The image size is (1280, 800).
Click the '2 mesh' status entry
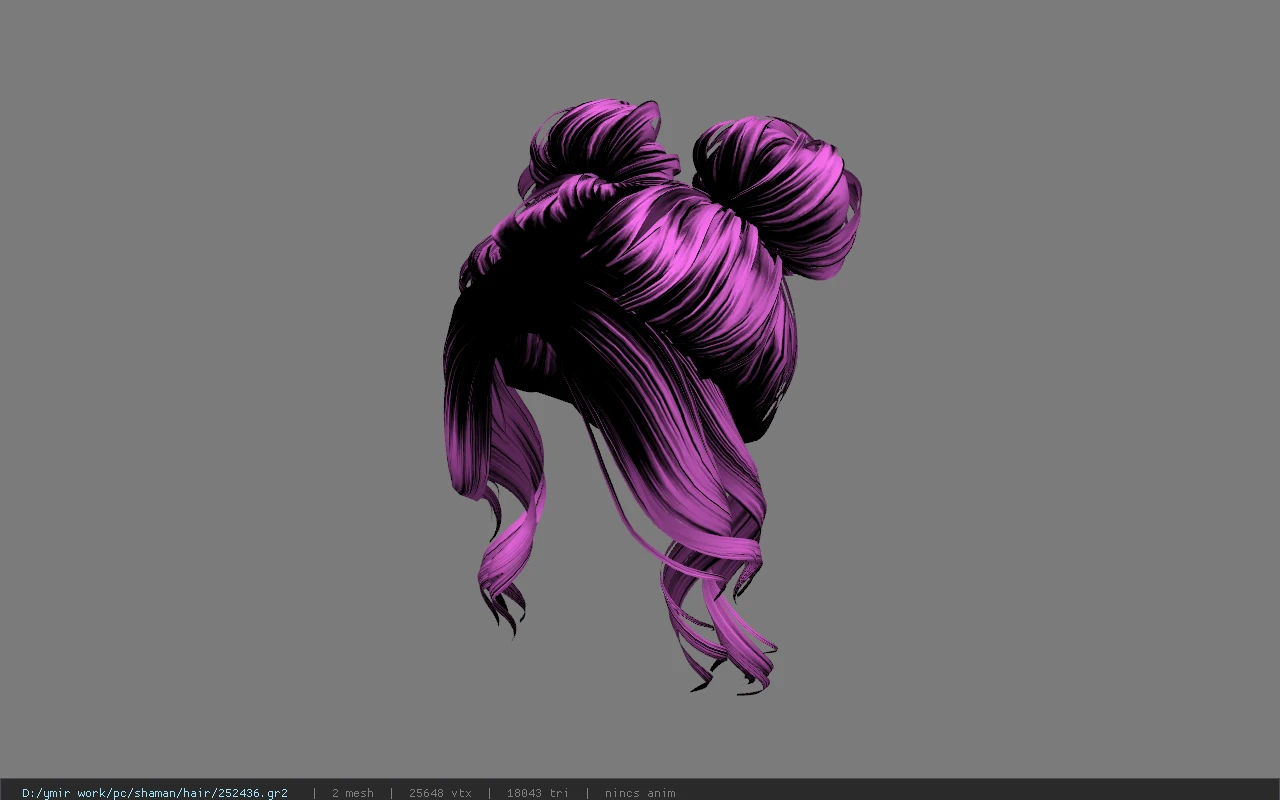click(x=352, y=793)
